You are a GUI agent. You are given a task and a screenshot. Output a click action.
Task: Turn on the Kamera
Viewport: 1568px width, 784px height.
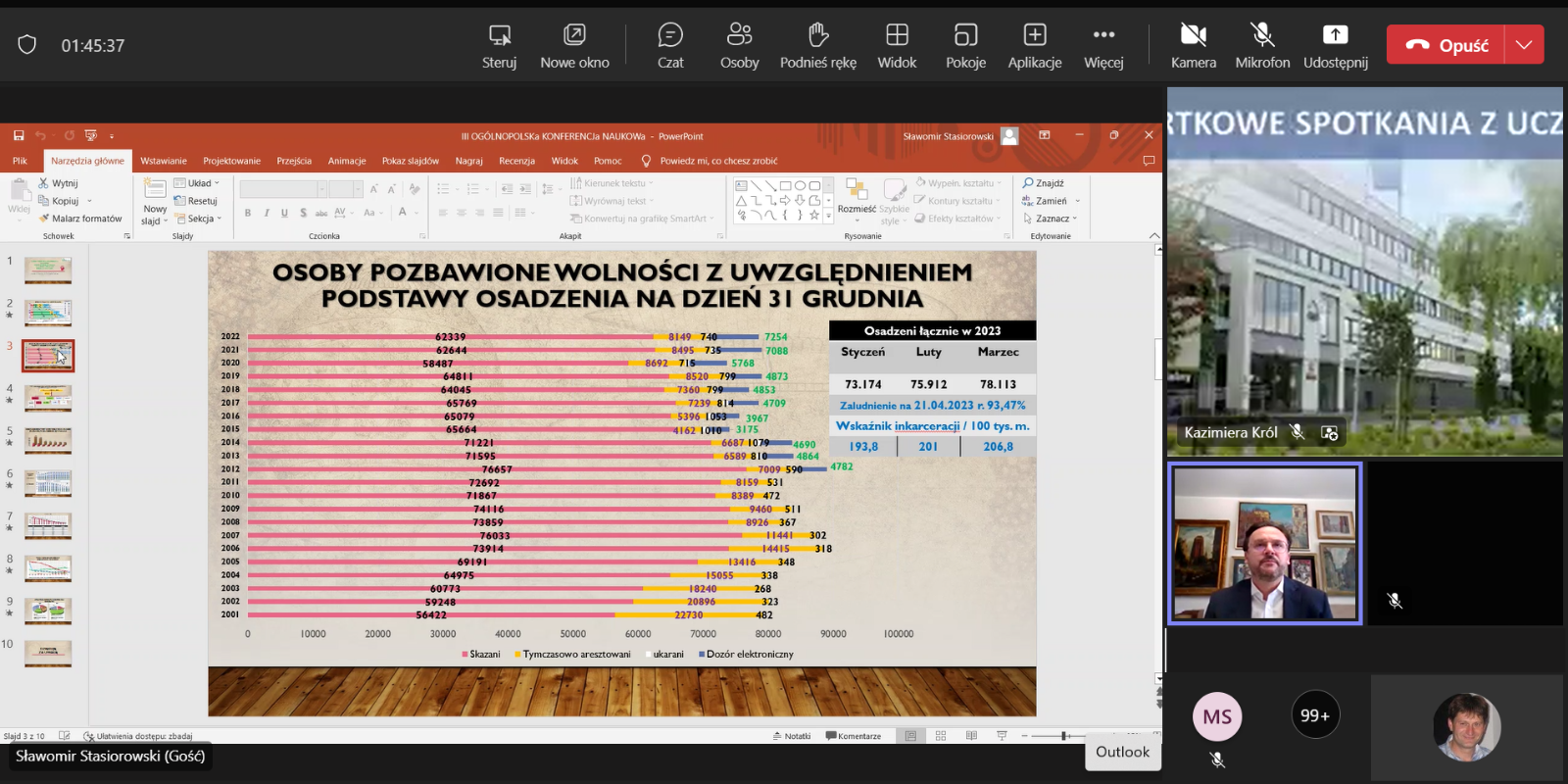(1193, 46)
